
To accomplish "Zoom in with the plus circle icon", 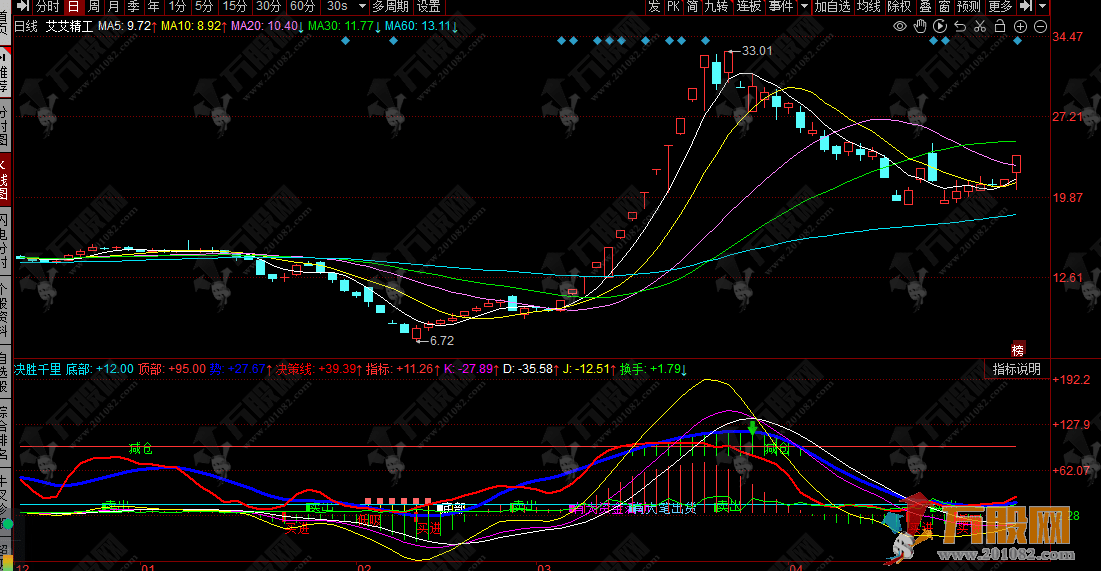I will point(1020,26).
